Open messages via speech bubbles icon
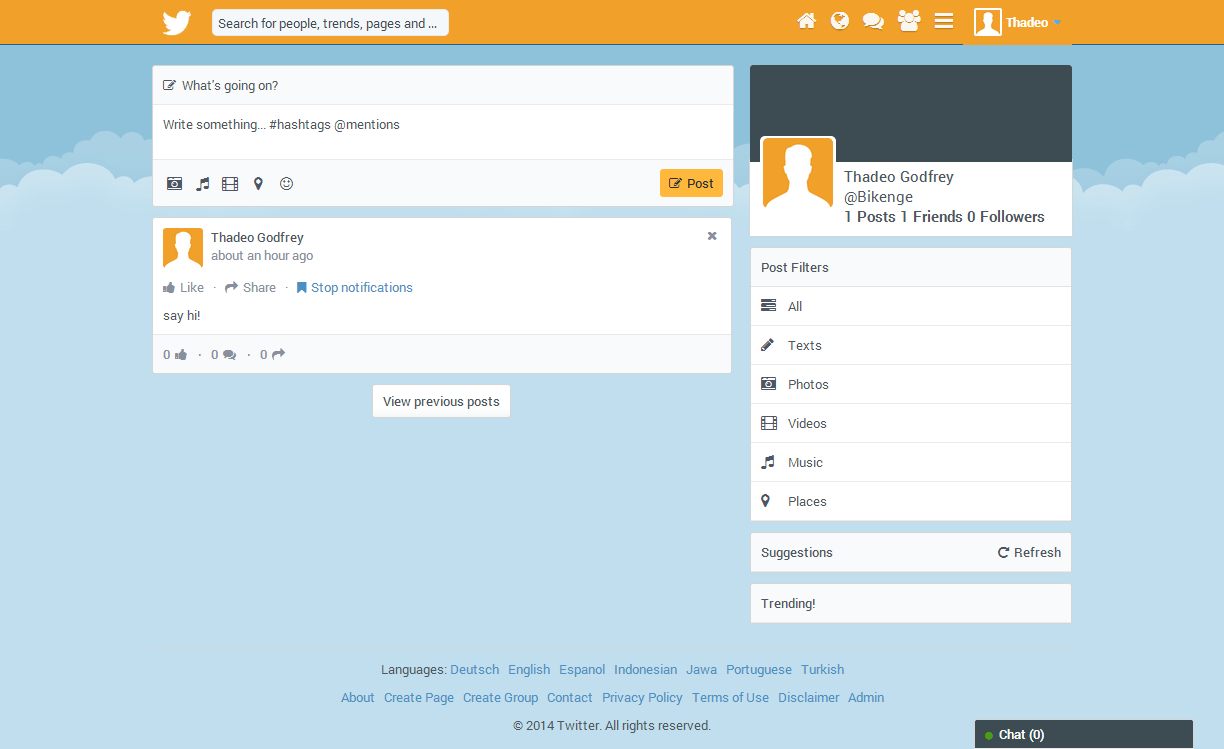 tap(873, 21)
